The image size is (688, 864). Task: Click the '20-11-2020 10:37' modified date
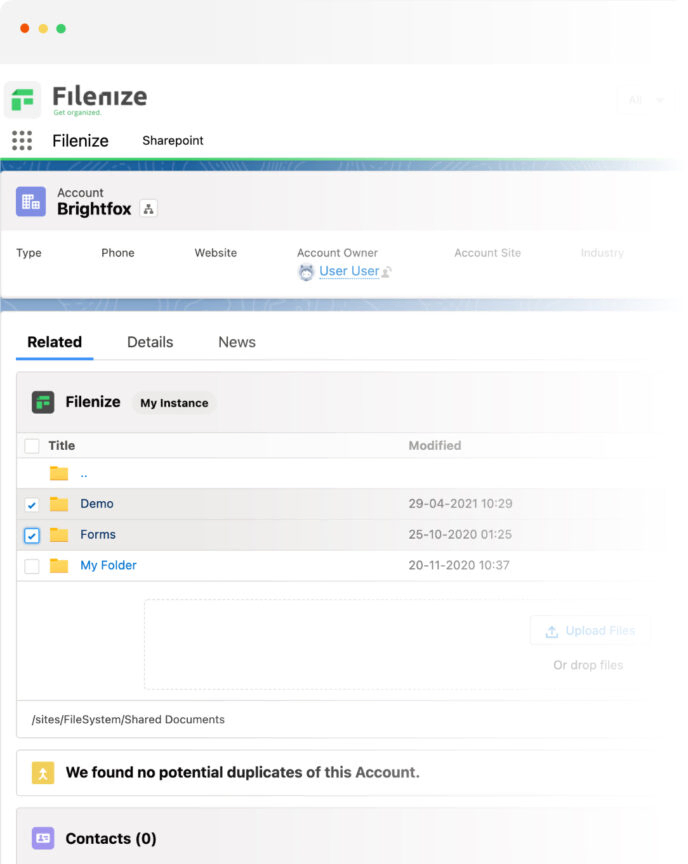pos(459,565)
